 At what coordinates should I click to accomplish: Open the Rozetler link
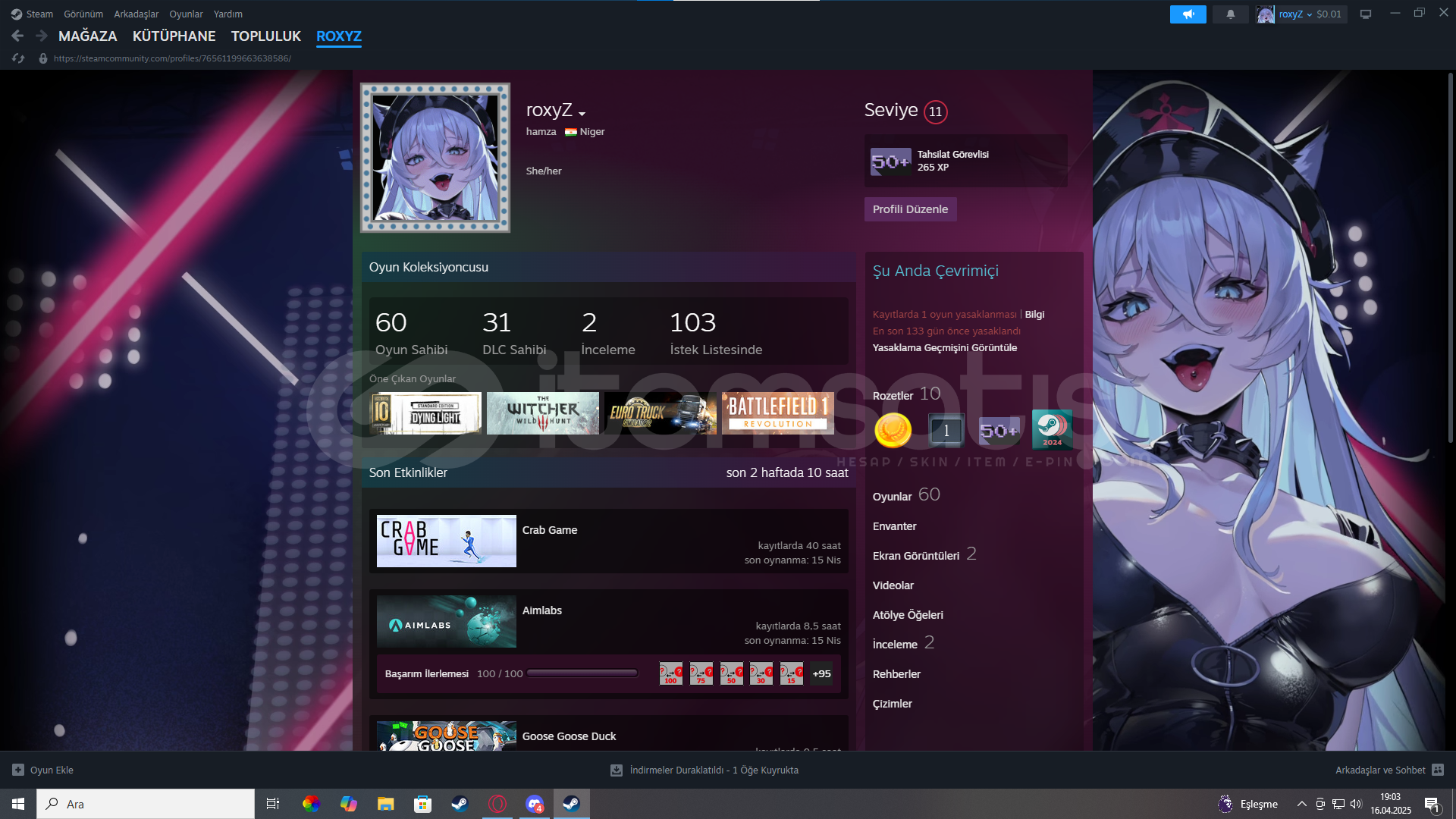pyautogui.click(x=893, y=396)
